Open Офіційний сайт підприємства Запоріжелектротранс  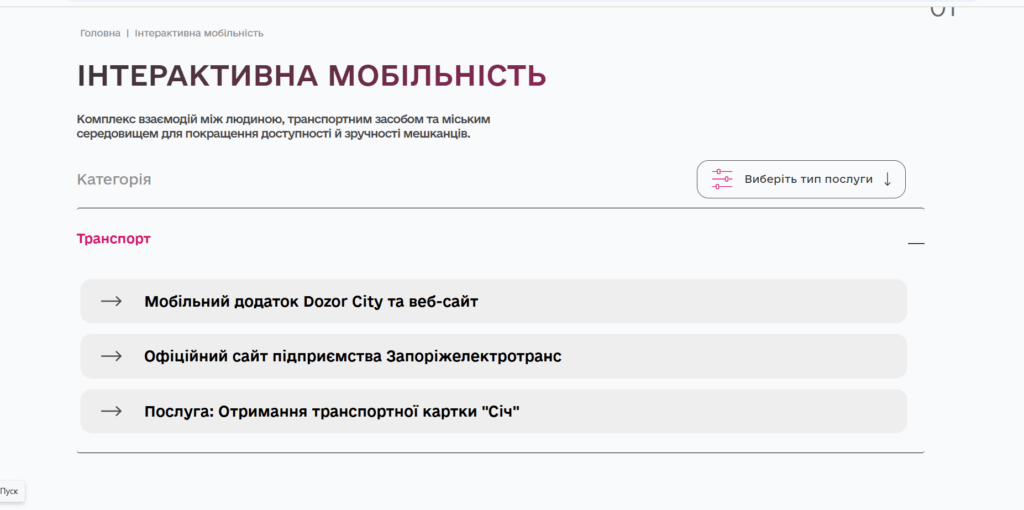coord(352,356)
